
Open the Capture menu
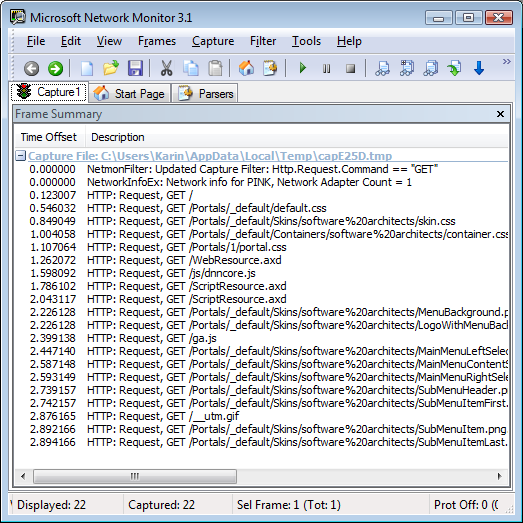tap(213, 41)
